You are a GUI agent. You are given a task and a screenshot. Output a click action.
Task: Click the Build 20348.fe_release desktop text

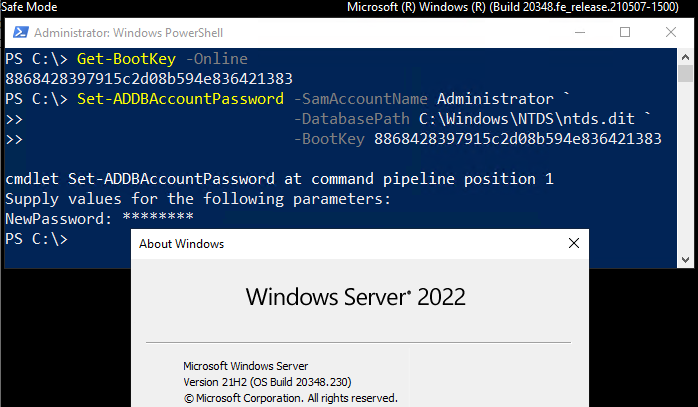tap(512, 7)
